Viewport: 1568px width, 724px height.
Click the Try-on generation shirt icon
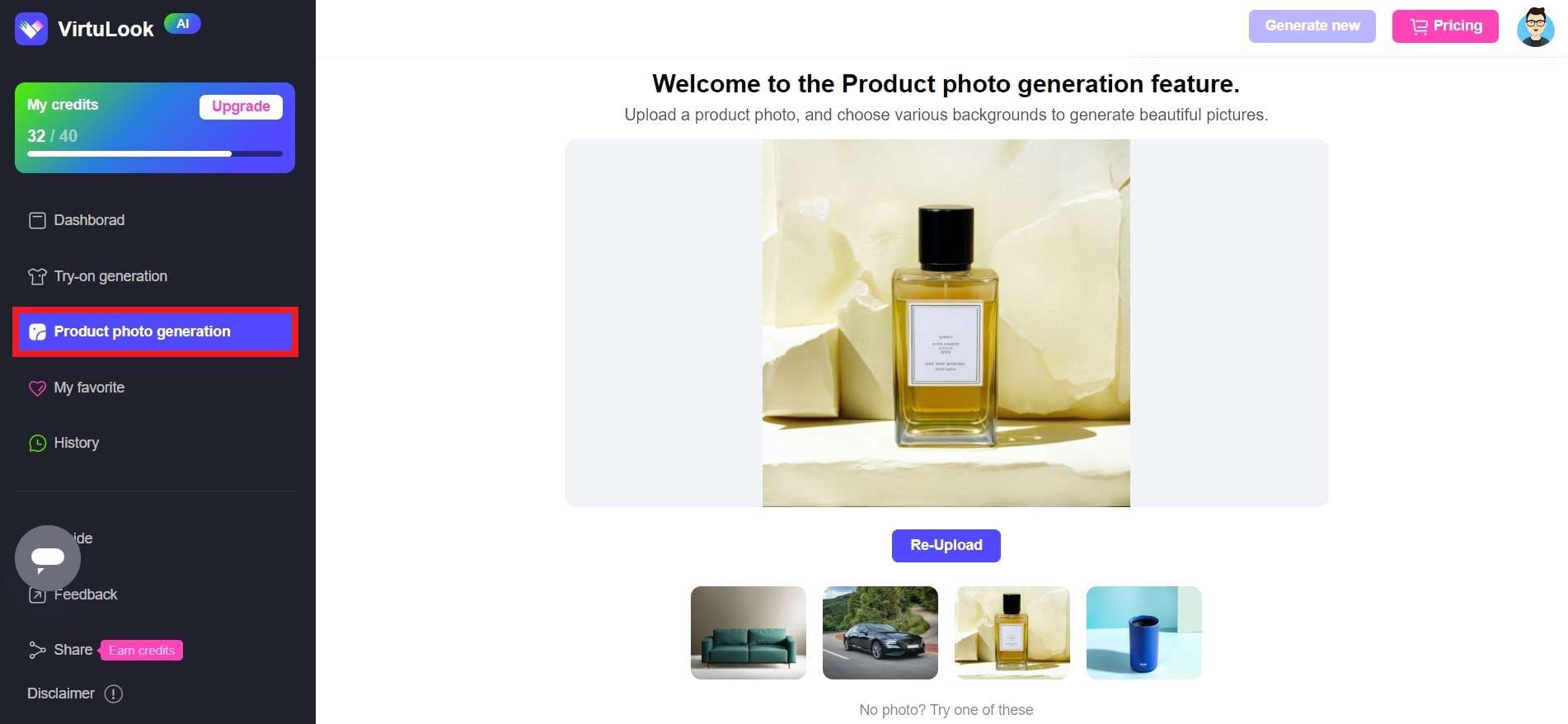37,276
